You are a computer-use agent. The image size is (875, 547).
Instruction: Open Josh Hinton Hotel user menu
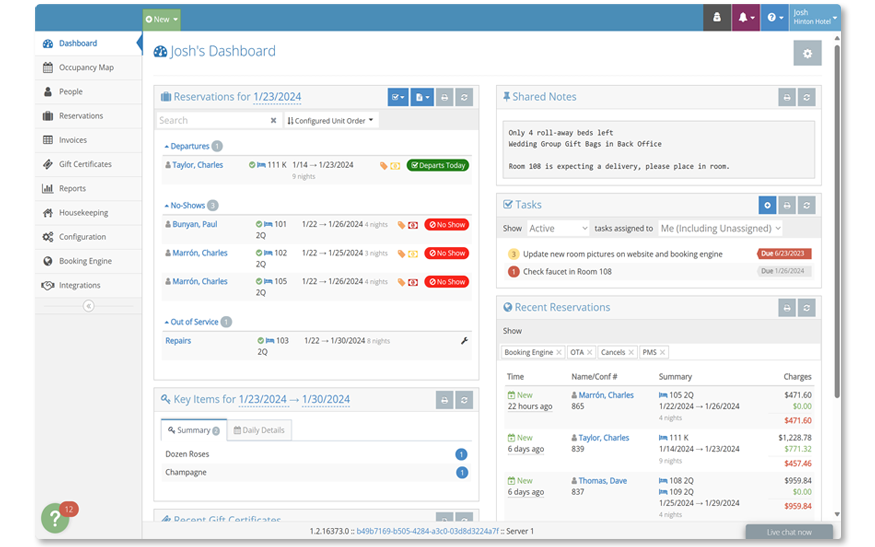point(815,17)
